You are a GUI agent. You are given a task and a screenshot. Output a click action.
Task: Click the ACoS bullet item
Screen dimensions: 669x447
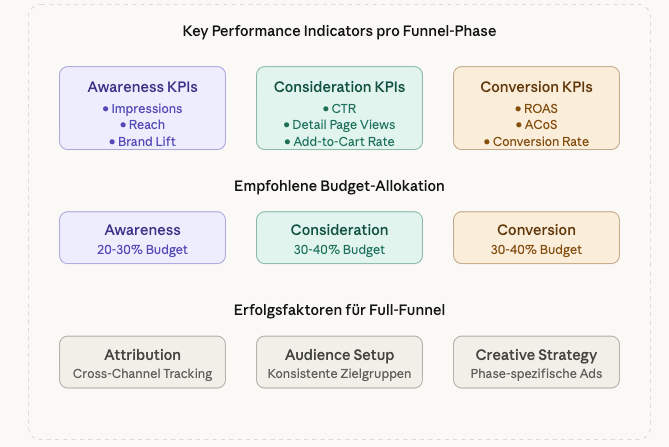[536, 125]
